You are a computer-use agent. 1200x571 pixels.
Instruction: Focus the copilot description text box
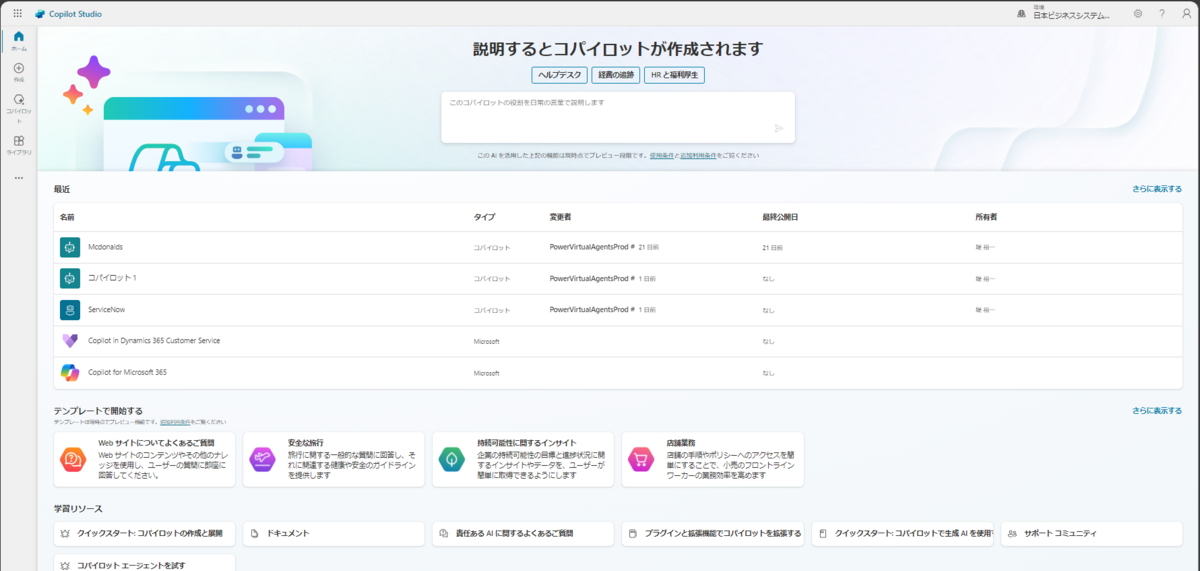[x=618, y=117]
